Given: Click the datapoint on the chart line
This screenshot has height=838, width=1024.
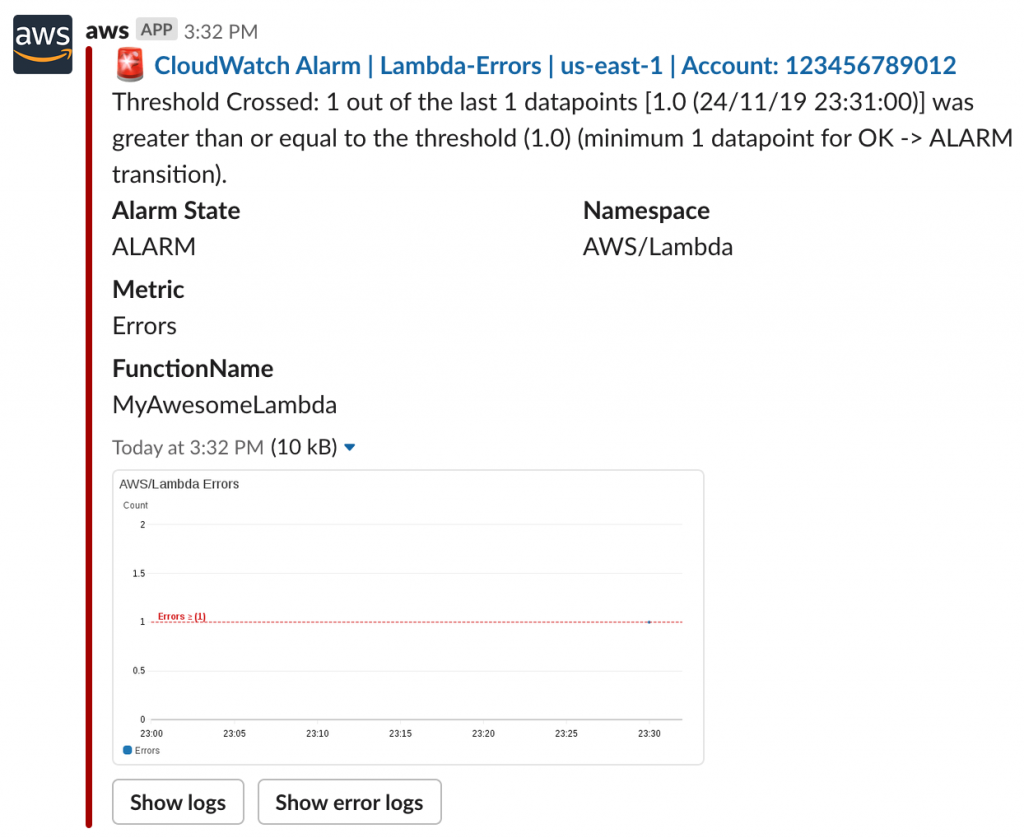Looking at the screenshot, I should [649, 620].
